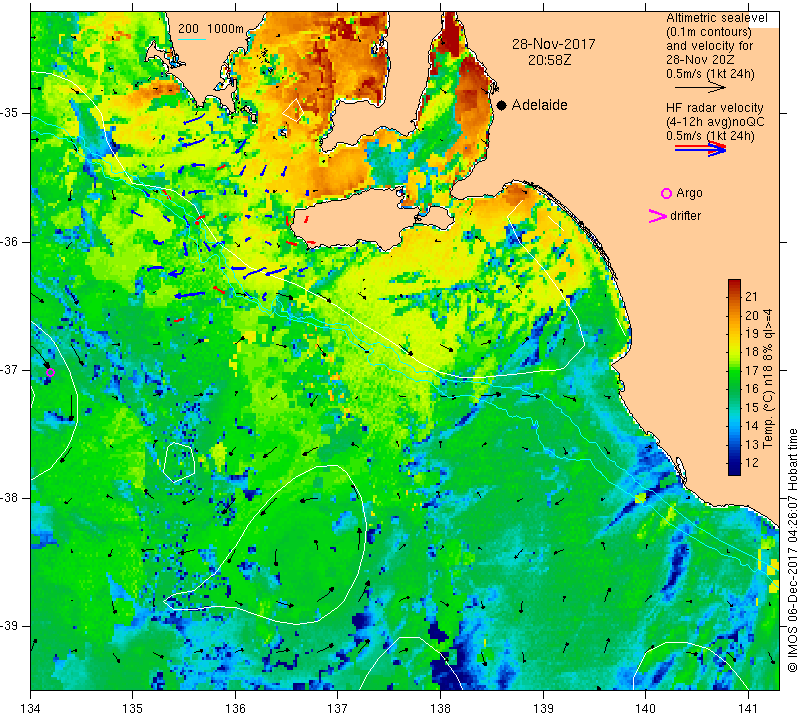Screen dimensions: 800x720
Task: Click the 'HF radar velocity' legend heading
Action: coord(714,108)
